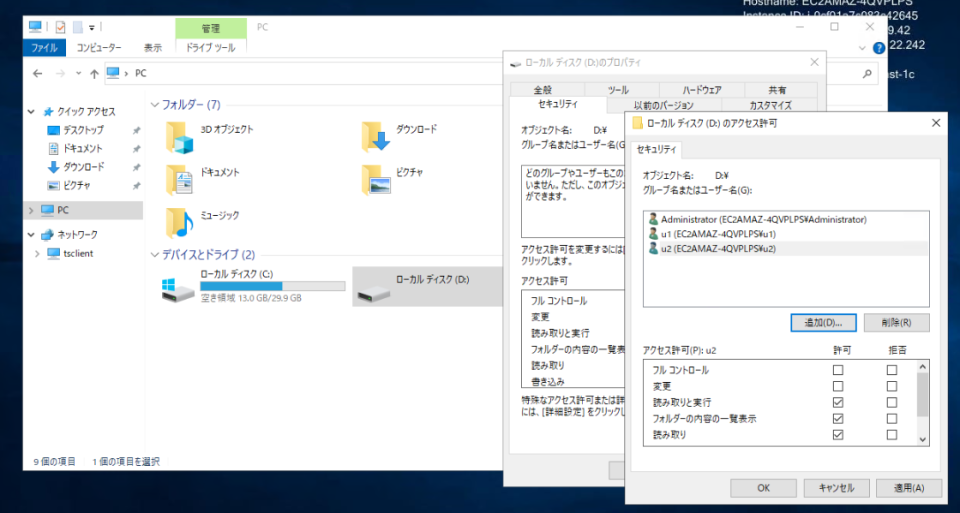Open the ファイル ribbon tab
Screen dimensions: 960x513
pos(44,48)
